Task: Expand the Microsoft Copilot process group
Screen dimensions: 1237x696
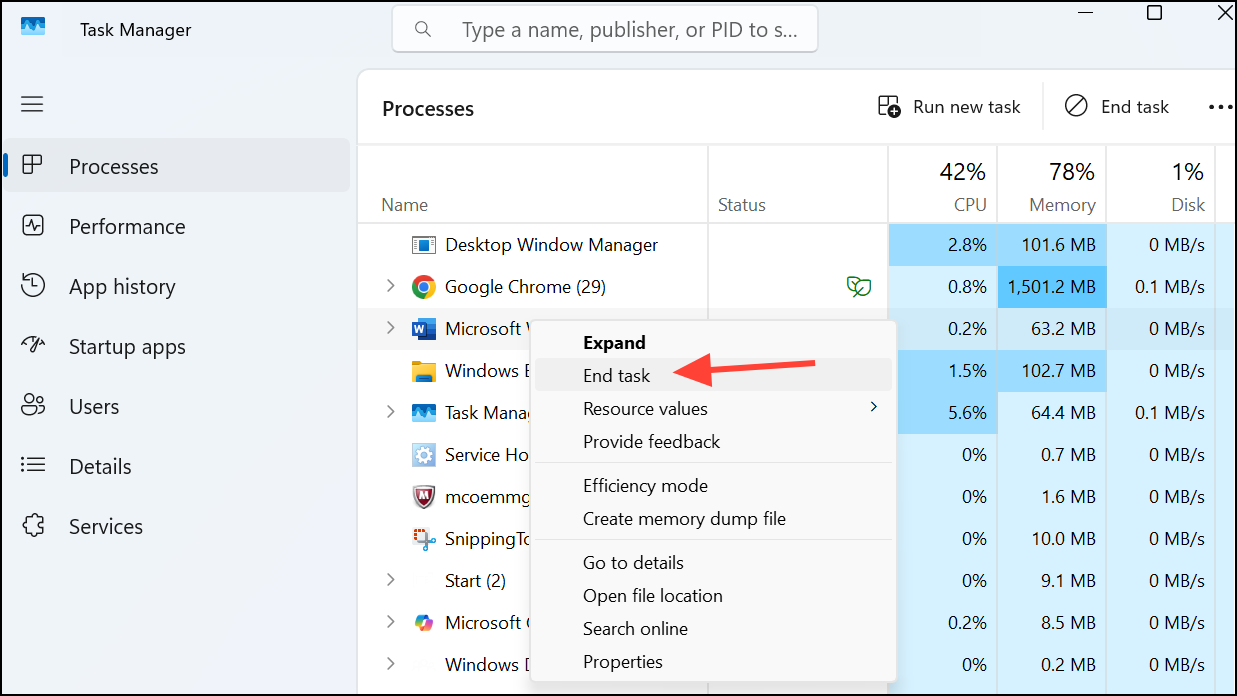Action: (x=391, y=622)
